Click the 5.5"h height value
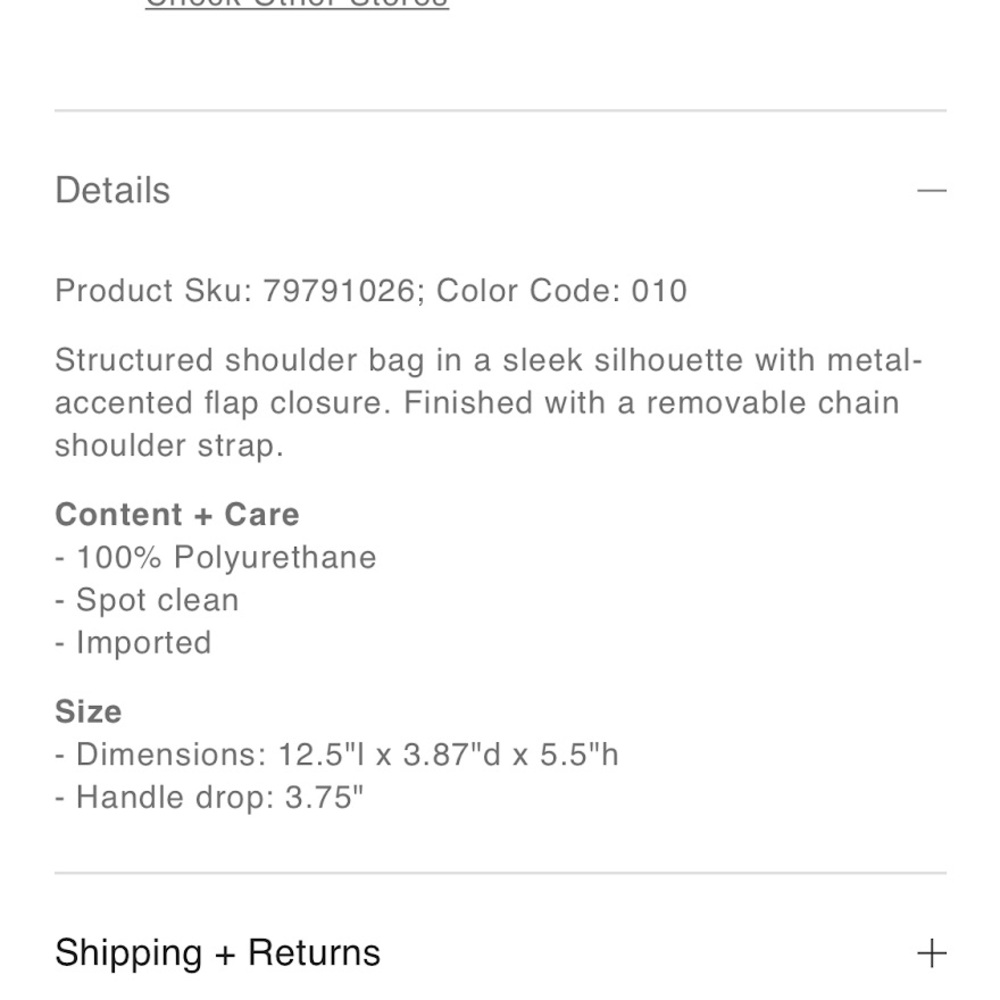This screenshot has width=1000, height=1000. tap(579, 754)
